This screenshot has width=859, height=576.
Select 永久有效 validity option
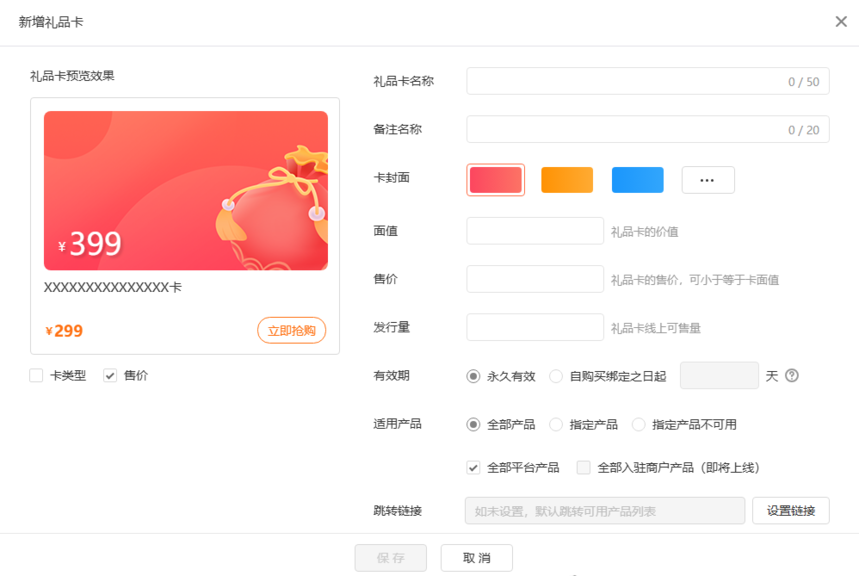[474, 376]
